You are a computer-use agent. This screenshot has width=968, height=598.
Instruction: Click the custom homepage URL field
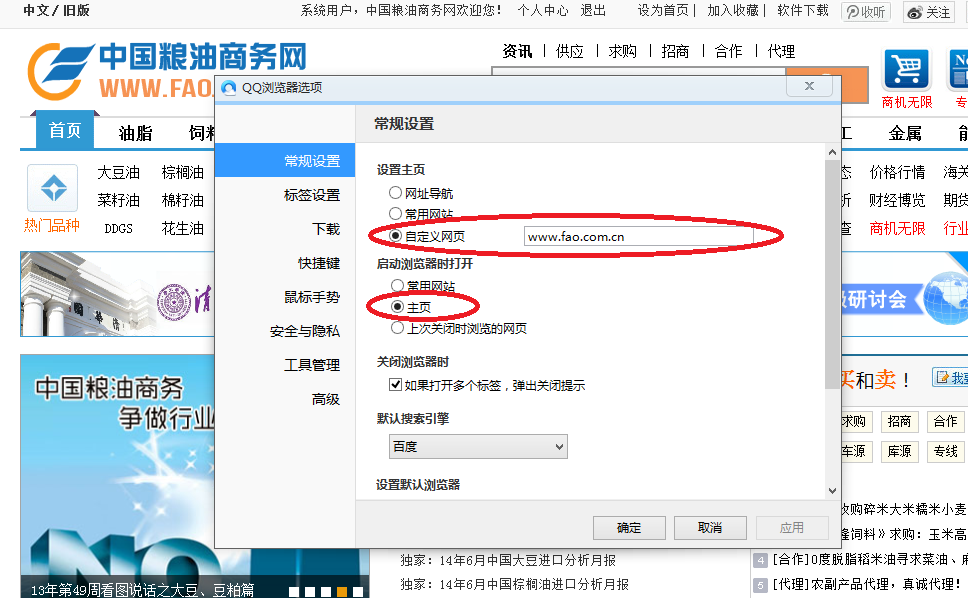pyautogui.click(x=638, y=236)
